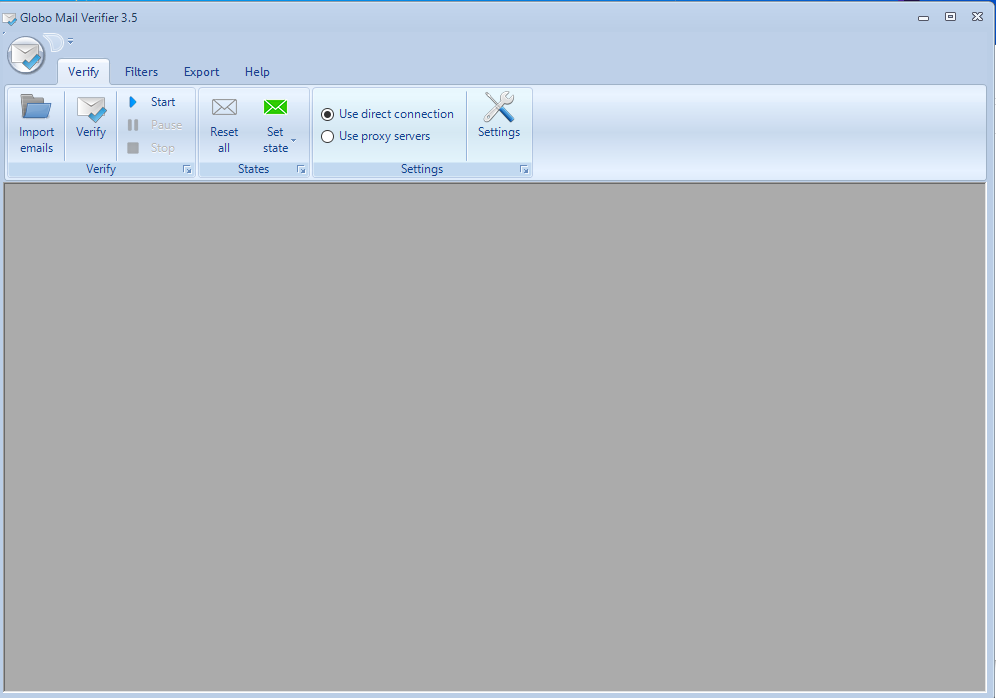Open Settings with the wrench icon

click(498, 108)
